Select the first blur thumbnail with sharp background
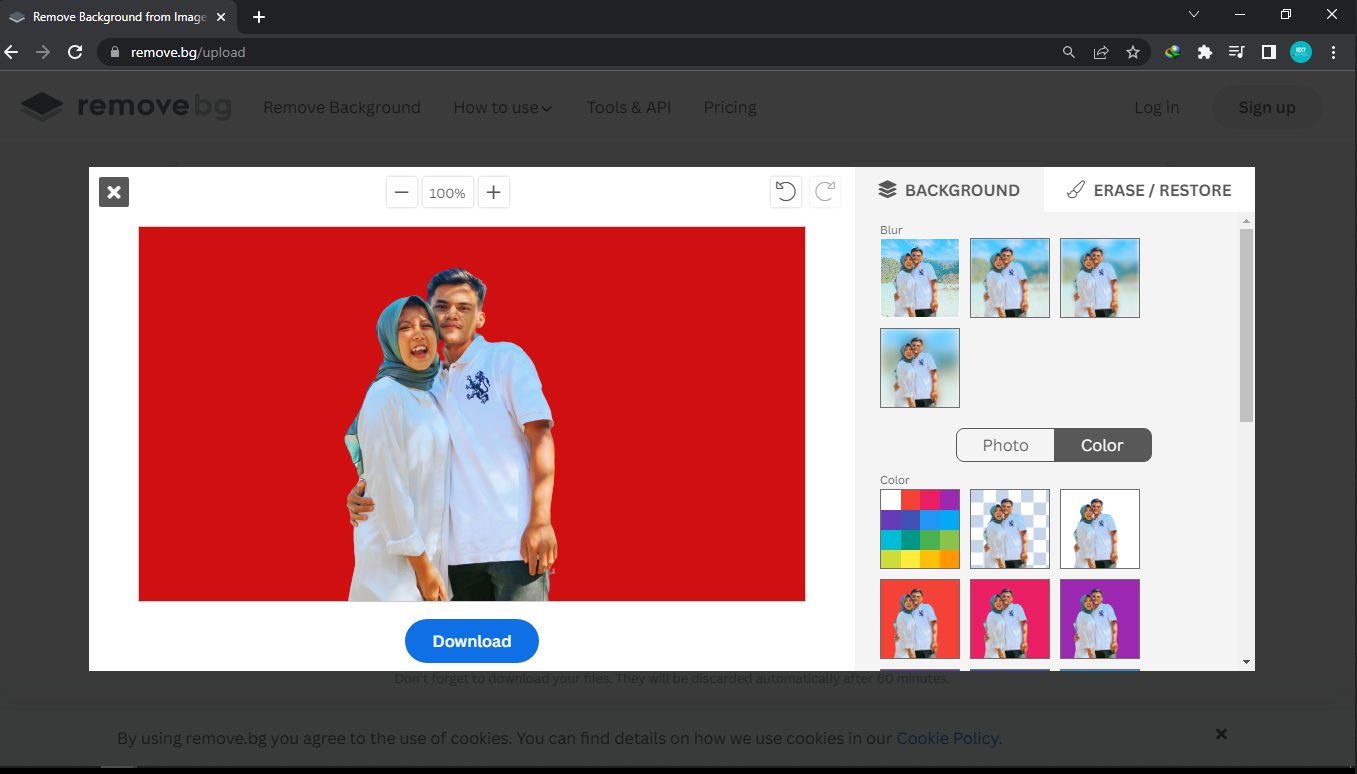The image size is (1357, 774). pyautogui.click(x=920, y=278)
